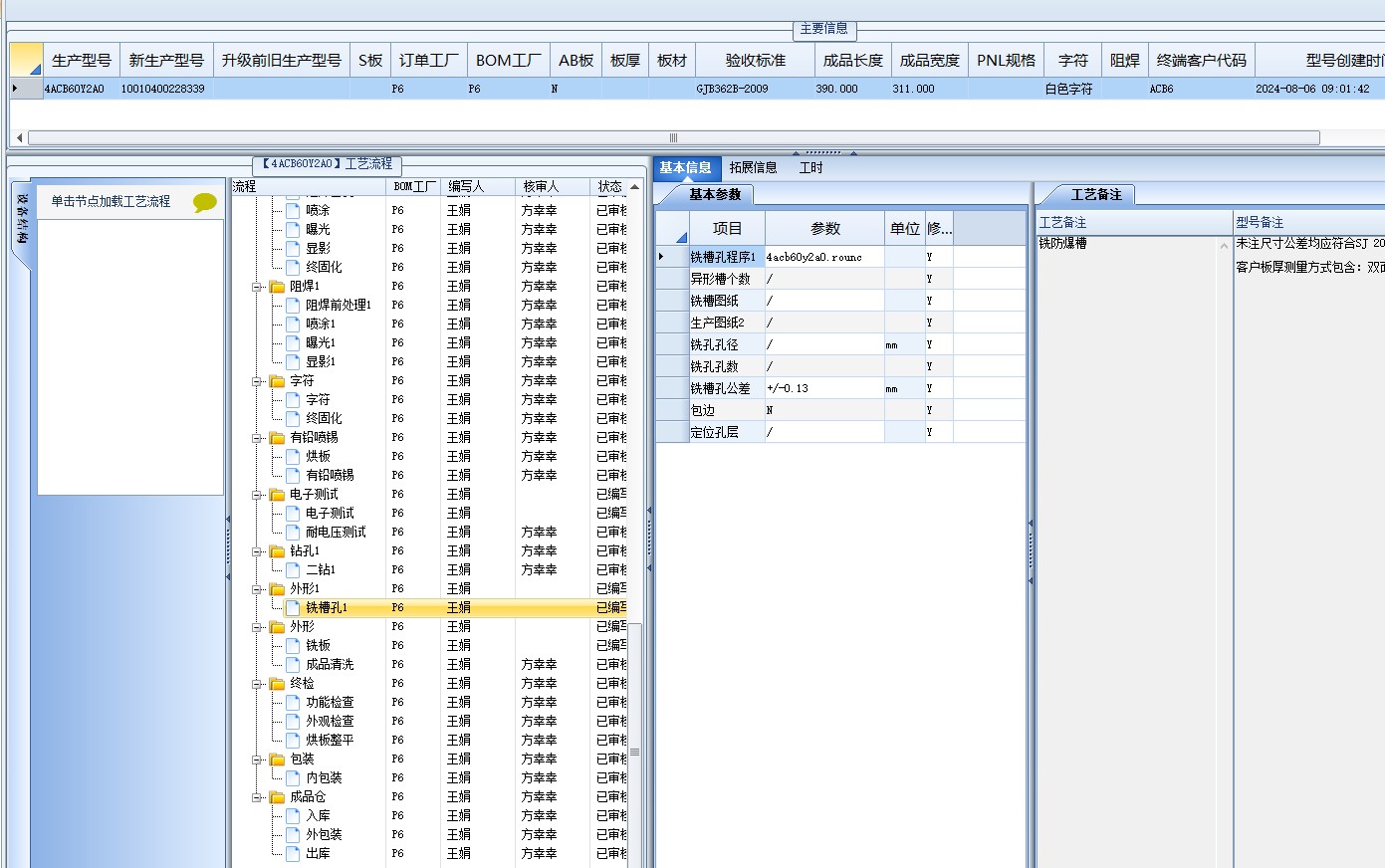This screenshot has width=1385, height=868.
Task: Click the document icon beside 耐电压测试
Action: (x=293, y=532)
